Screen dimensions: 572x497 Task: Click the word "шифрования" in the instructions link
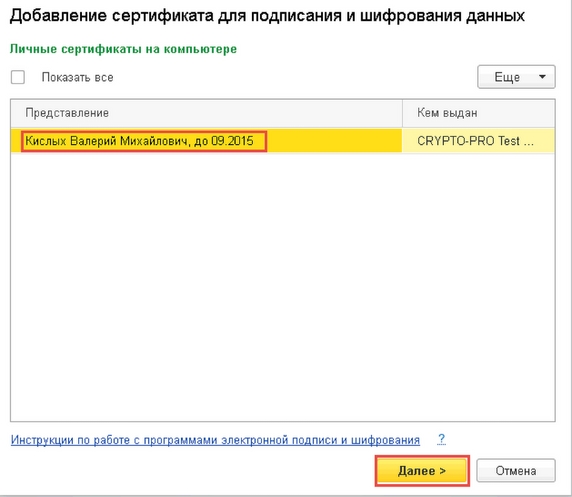pyautogui.click(x=385, y=440)
